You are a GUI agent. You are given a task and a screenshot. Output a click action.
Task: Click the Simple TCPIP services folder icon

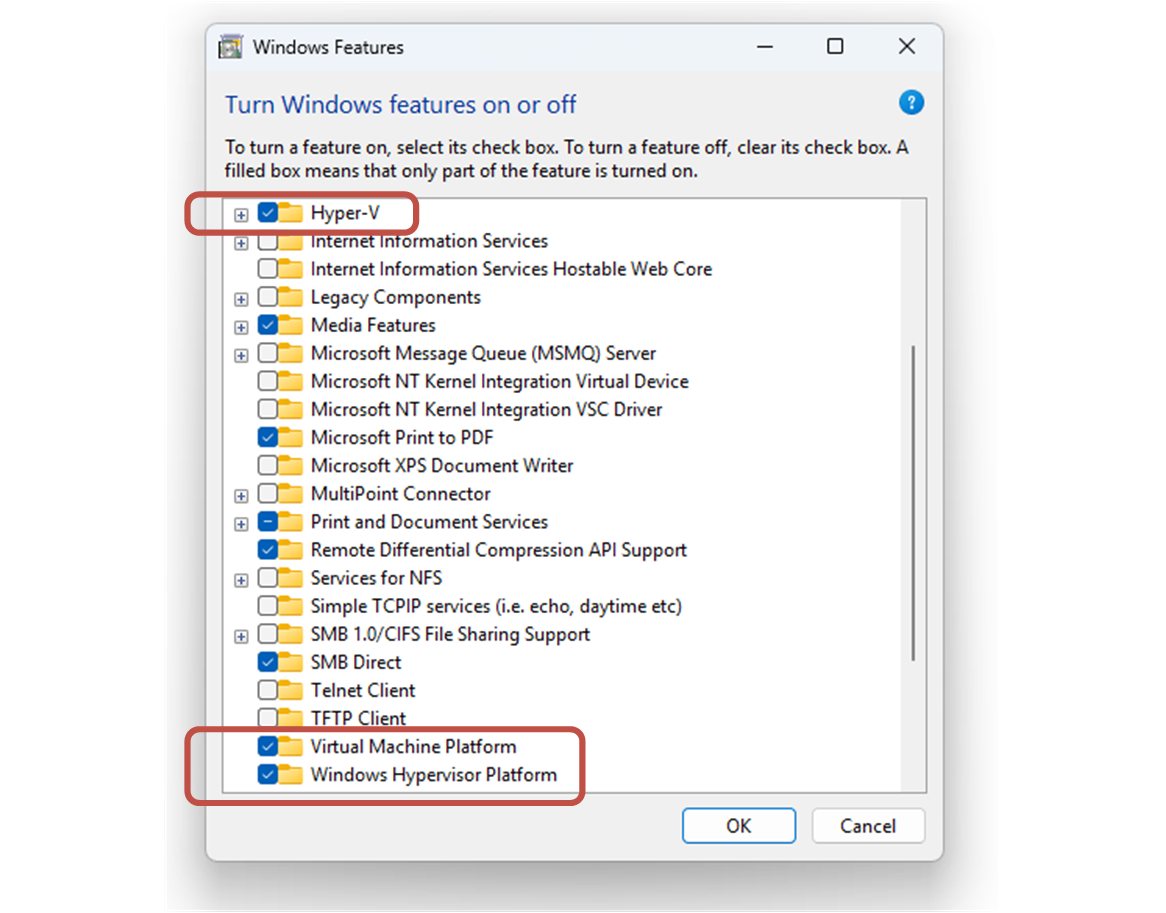[x=291, y=607]
